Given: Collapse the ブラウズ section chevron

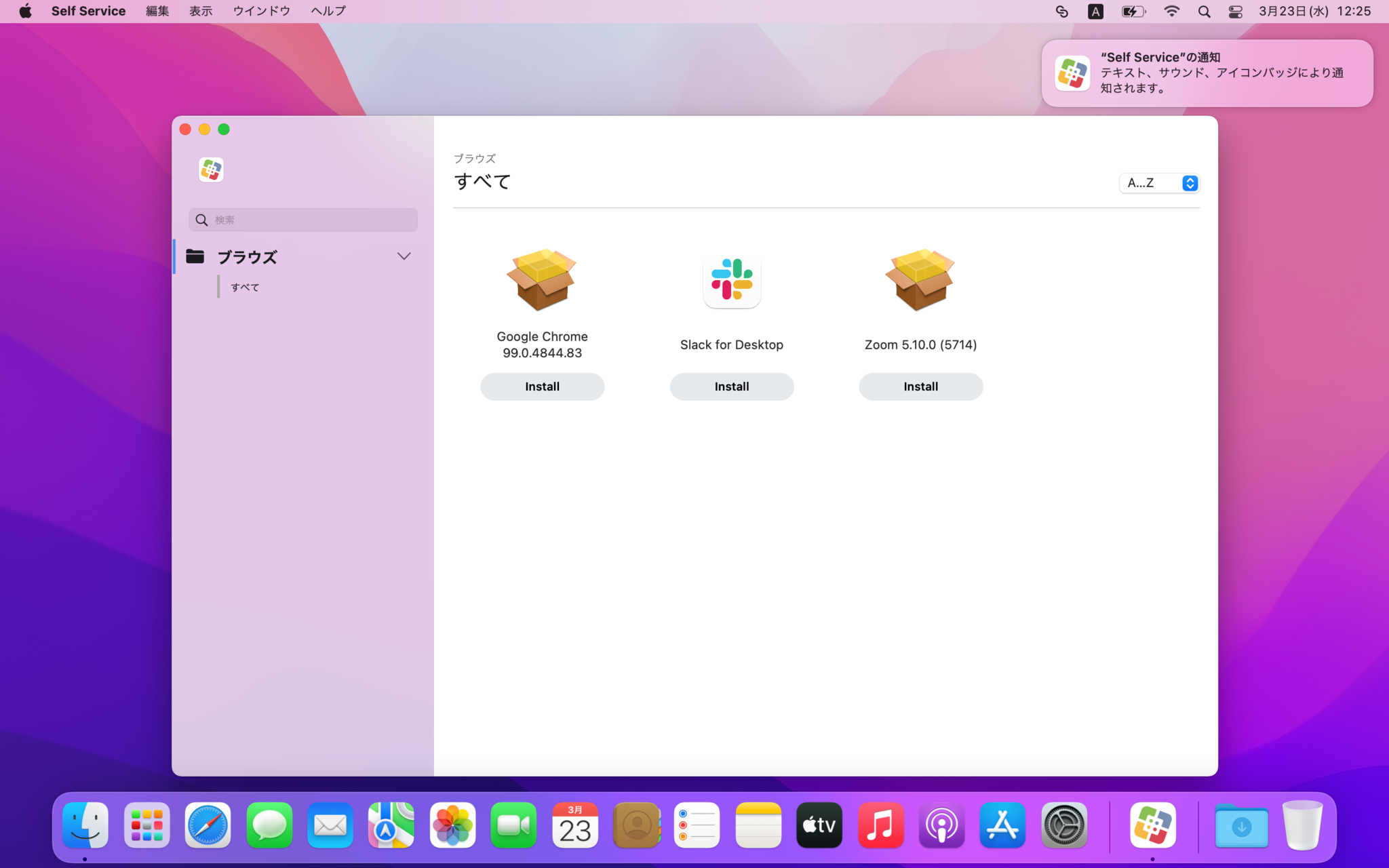Looking at the screenshot, I should tap(404, 256).
